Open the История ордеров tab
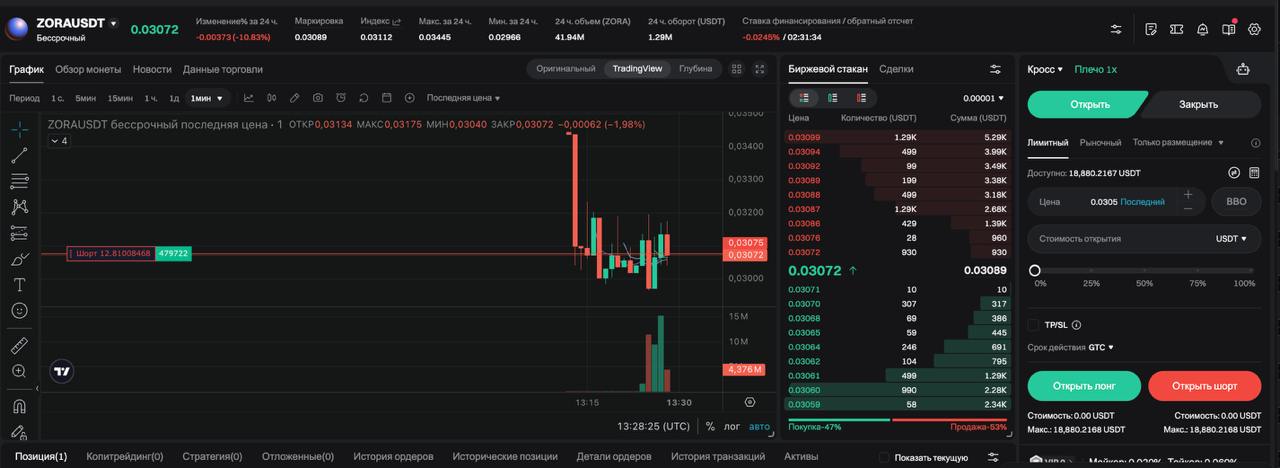 pyautogui.click(x=393, y=456)
